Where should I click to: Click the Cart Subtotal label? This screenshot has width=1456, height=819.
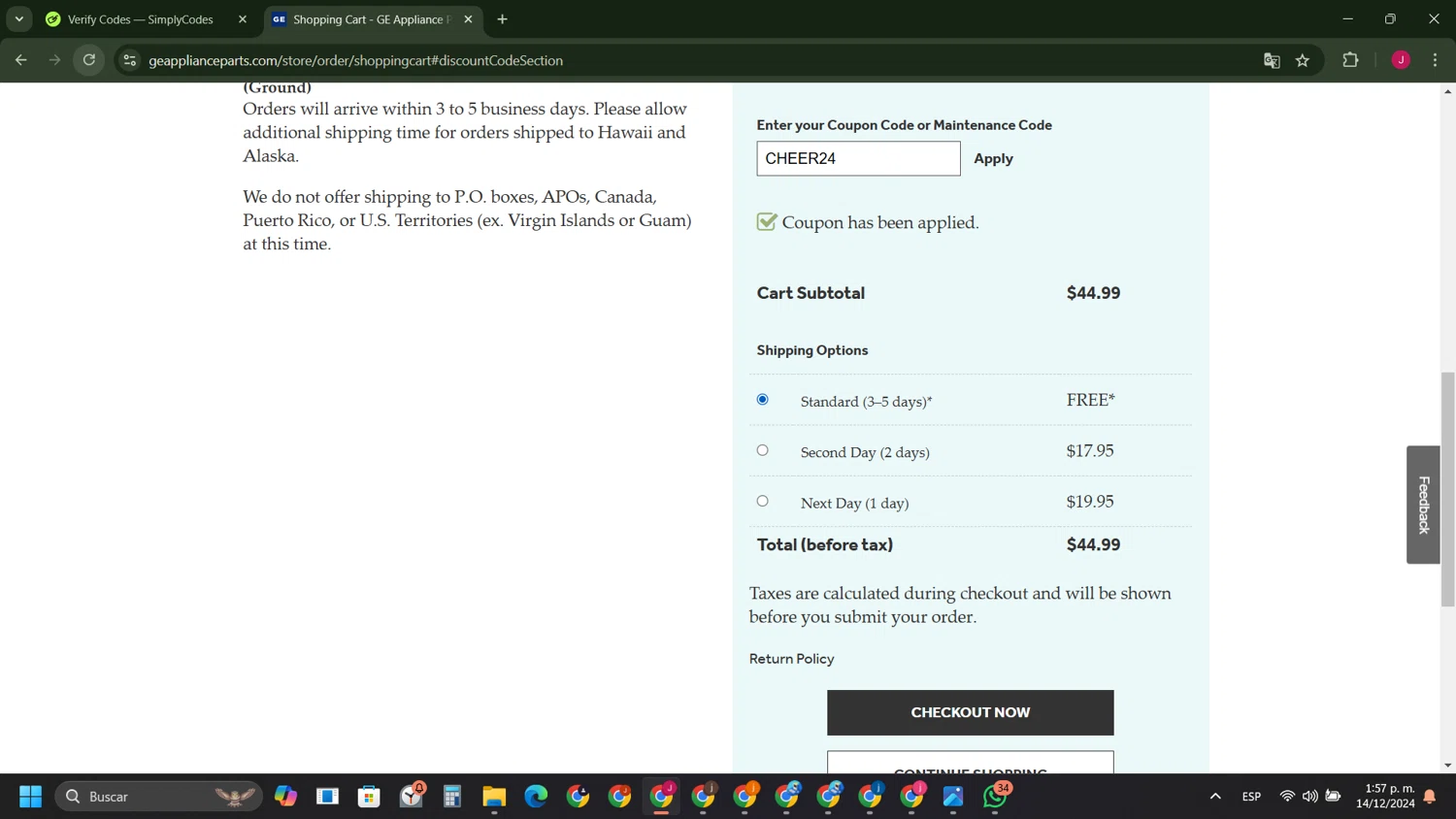coord(811,293)
